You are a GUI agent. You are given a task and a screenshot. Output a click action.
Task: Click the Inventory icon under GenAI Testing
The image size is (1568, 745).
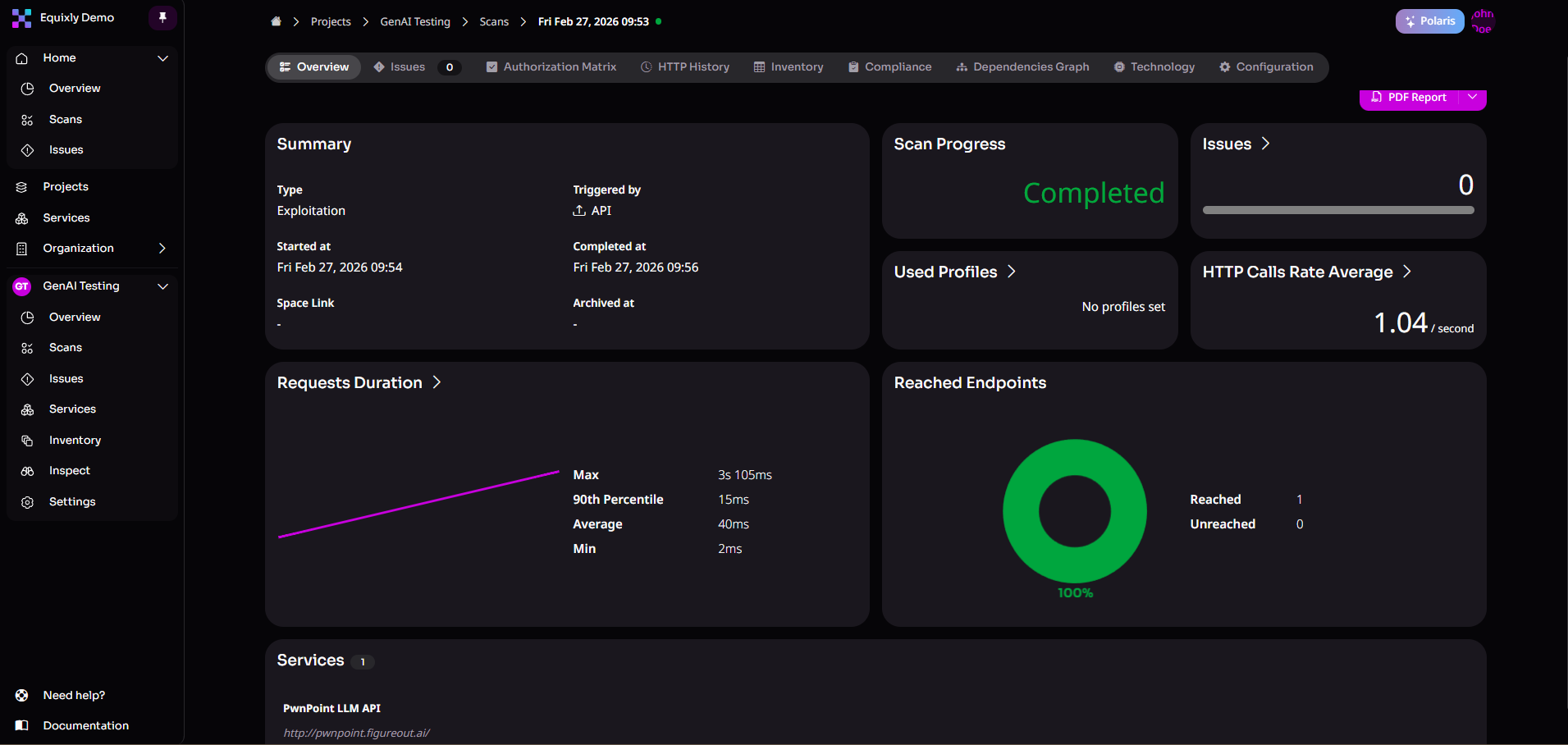pos(28,440)
